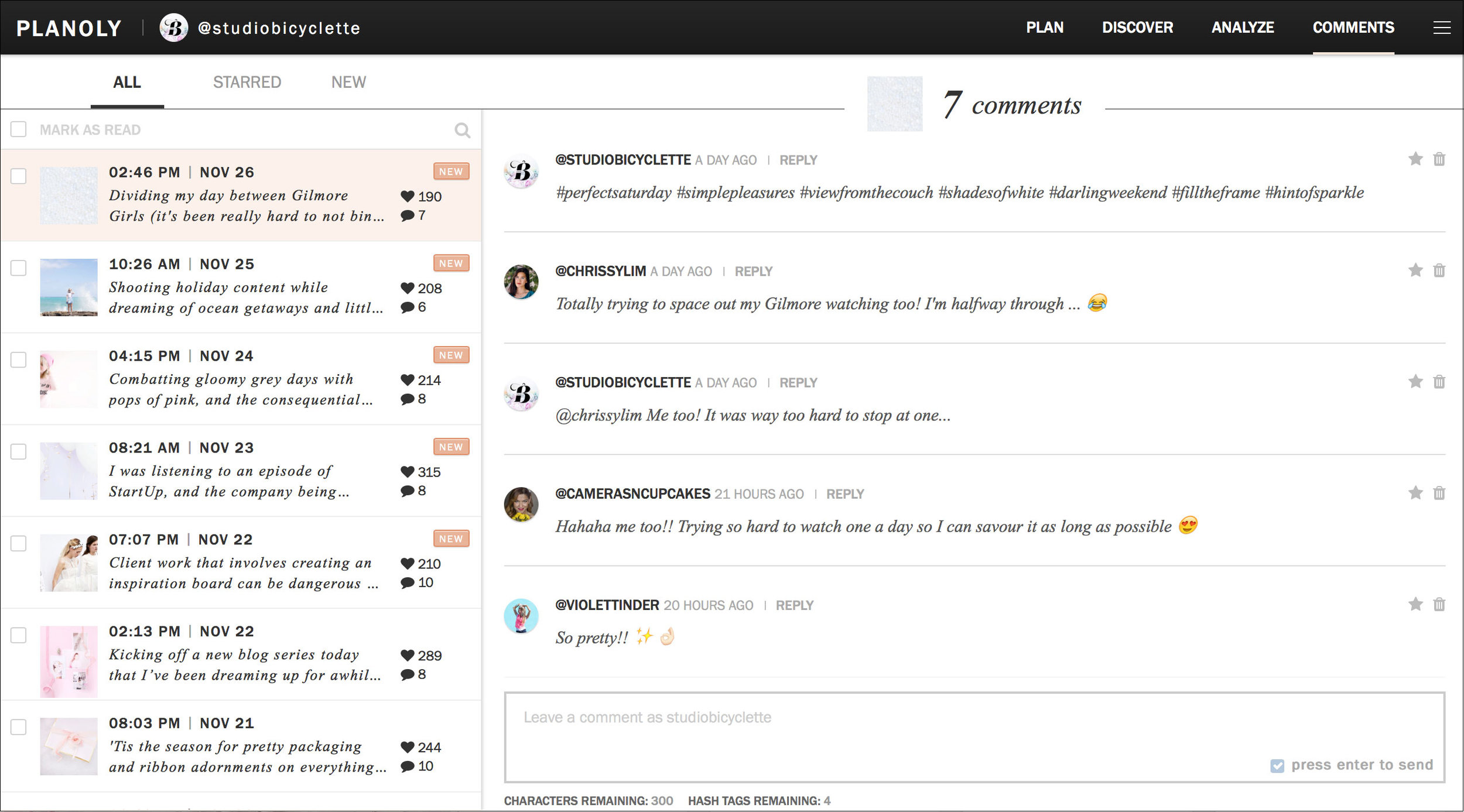This screenshot has width=1464, height=812.
Task: Check the 08:03 PM Nov 21 post checkbox
Action: [x=19, y=727]
